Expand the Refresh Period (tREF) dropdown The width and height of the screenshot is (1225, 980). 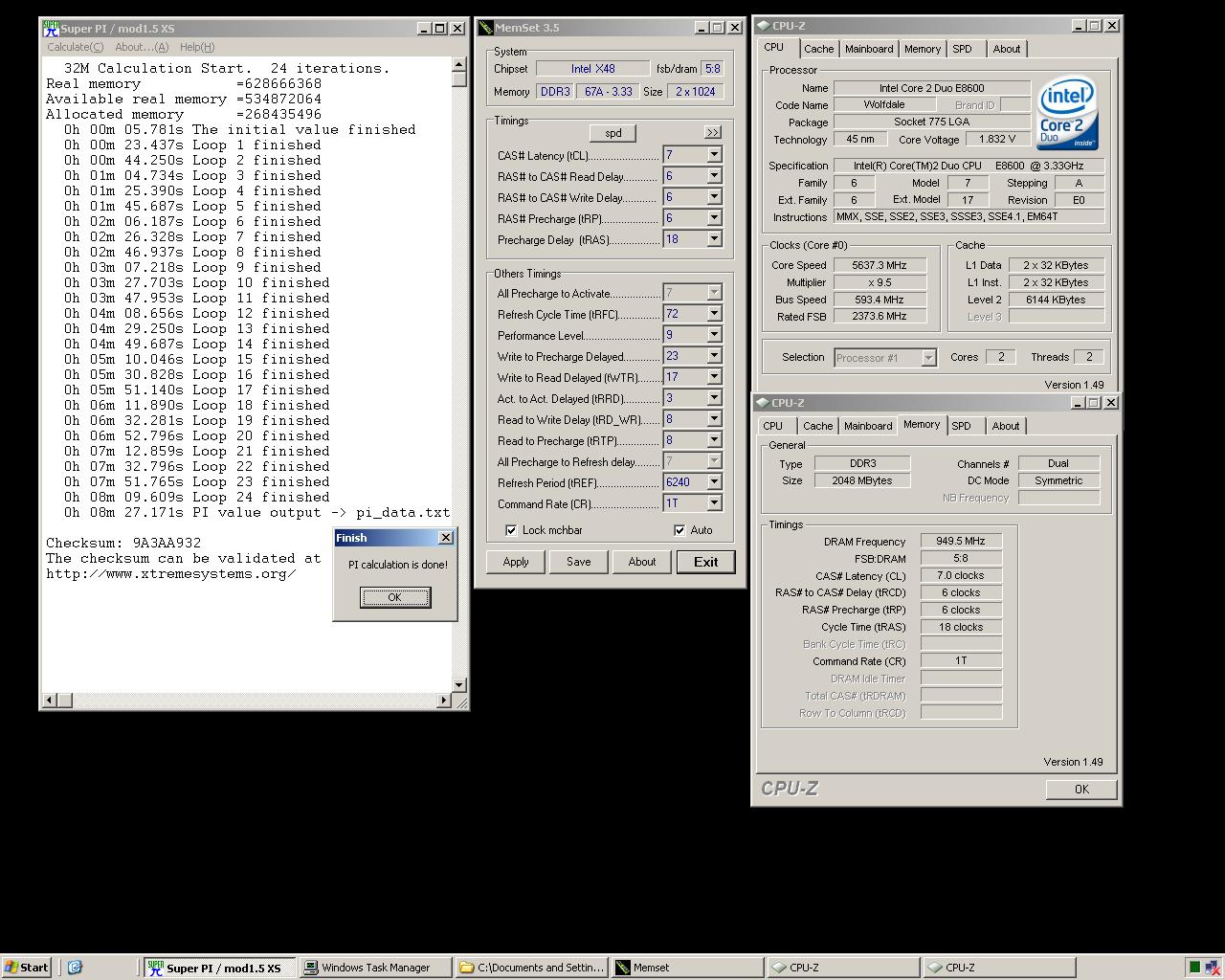[x=714, y=482]
